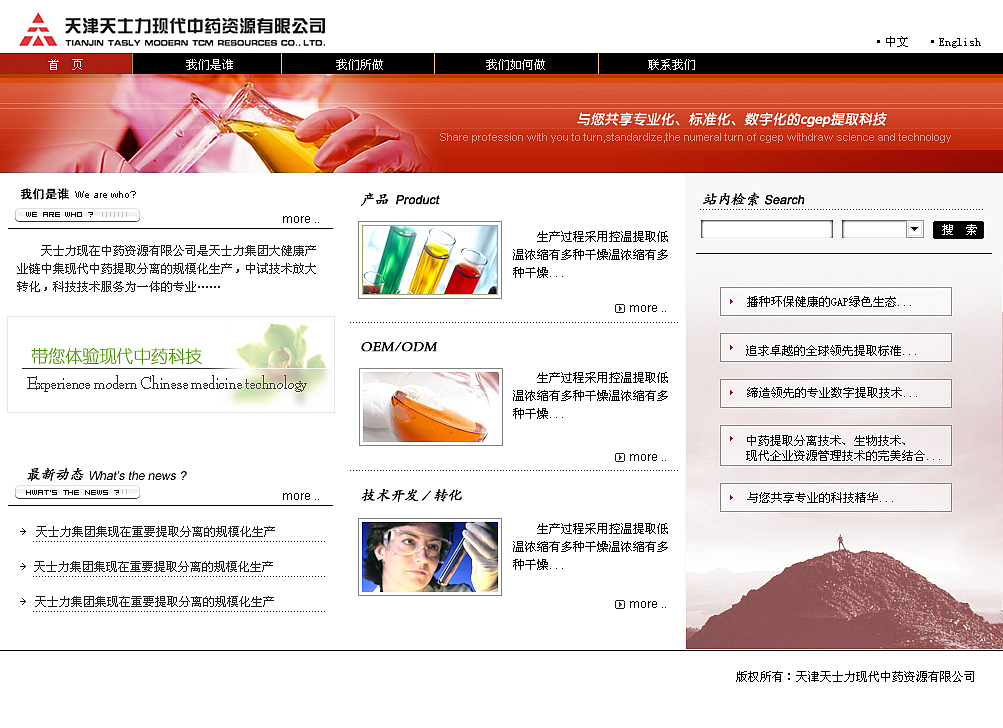Open the search category dropdown
Viewport: 1003px width, 728px height.
916,229
